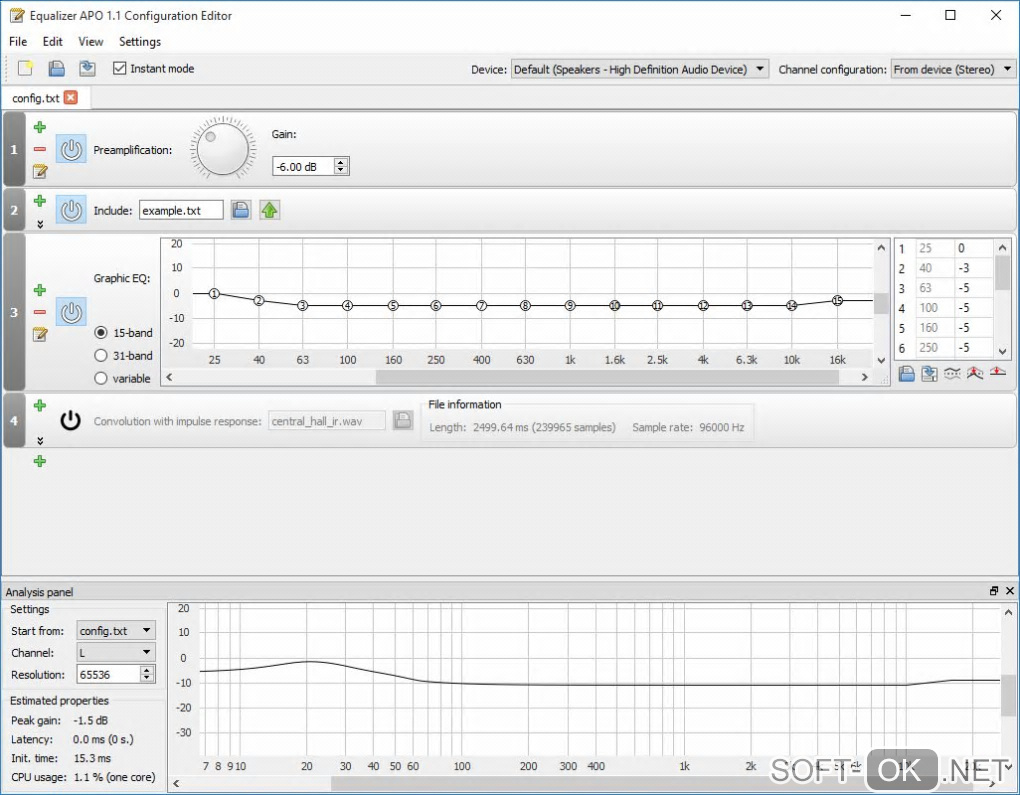Add a filter above Graphic EQ row

tap(40, 290)
